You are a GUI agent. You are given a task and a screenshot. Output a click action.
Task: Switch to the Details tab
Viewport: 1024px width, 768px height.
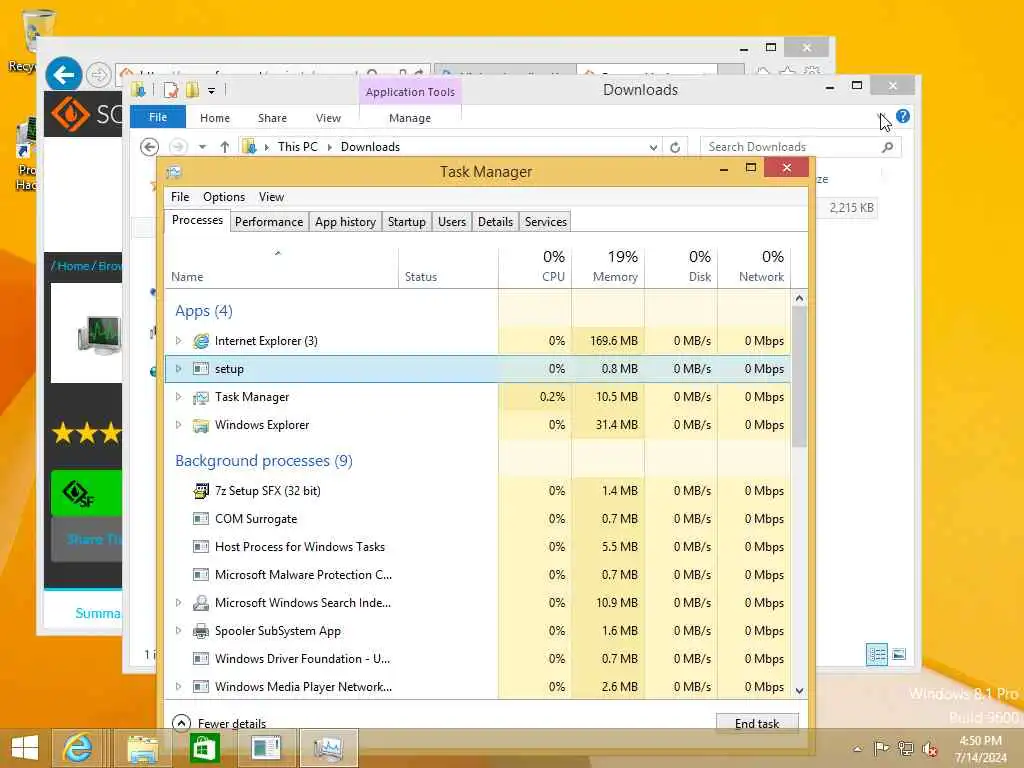(496, 222)
